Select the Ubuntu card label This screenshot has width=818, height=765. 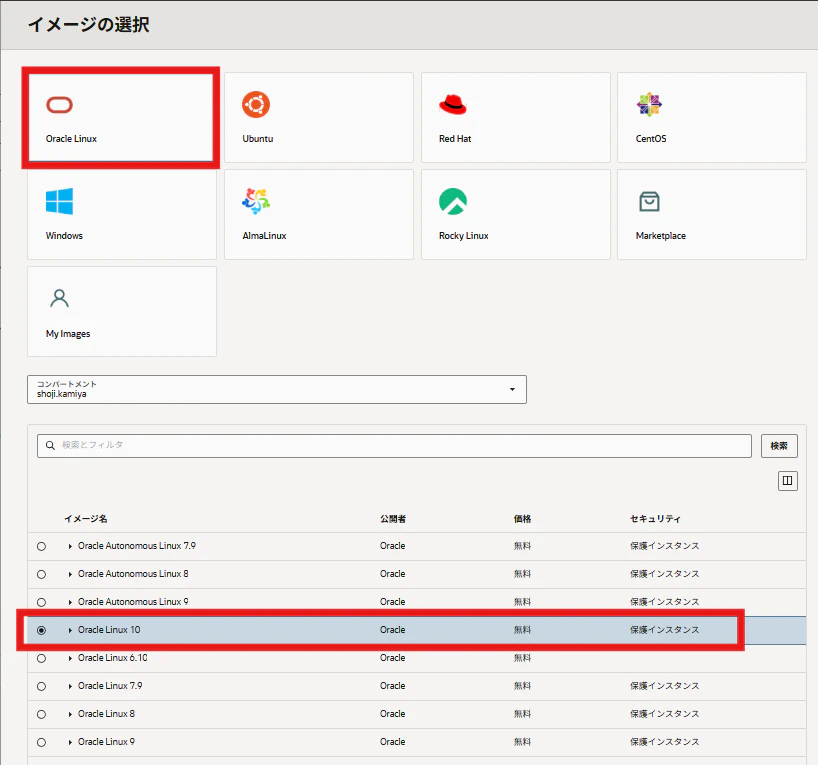(x=258, y=139)
